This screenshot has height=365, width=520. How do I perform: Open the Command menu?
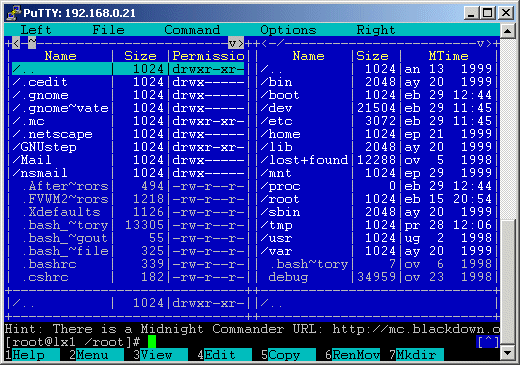tap(192, 30)
